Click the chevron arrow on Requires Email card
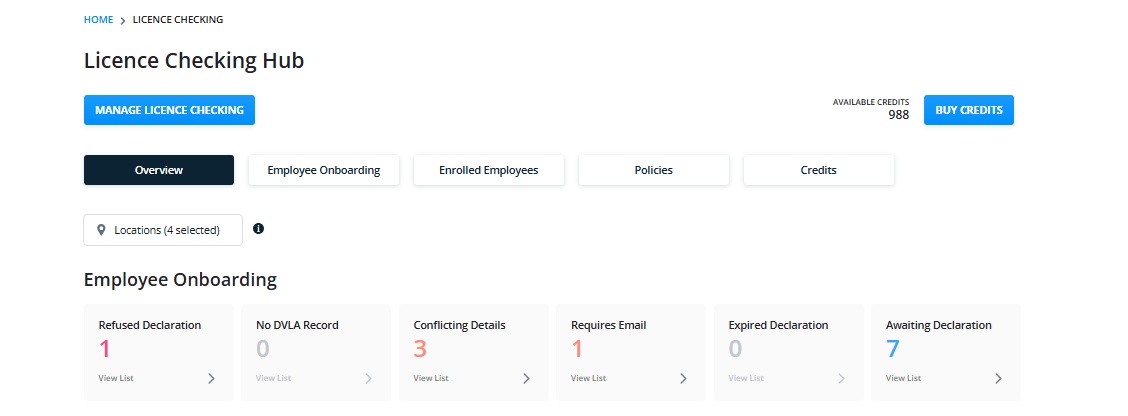The image size is (1128, 416). (x=683, y=379)
